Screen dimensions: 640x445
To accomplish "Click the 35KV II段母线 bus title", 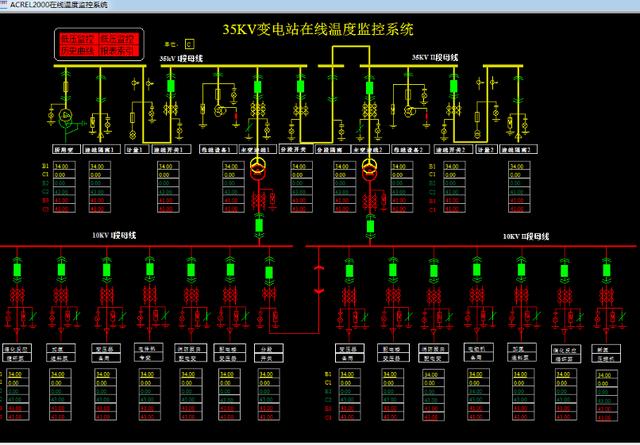I will point(435,57).
